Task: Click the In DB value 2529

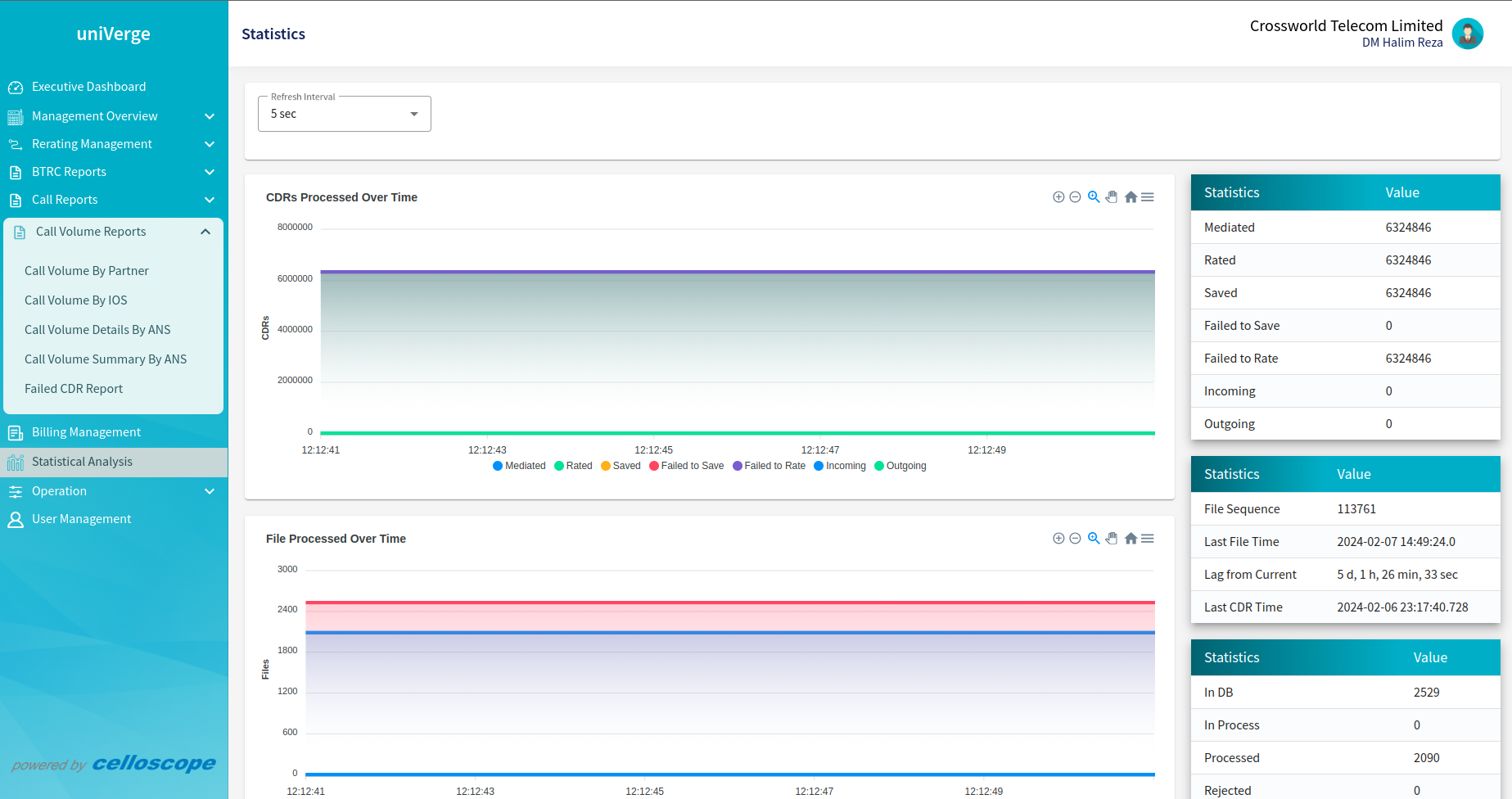Action: coord(1426,693)
